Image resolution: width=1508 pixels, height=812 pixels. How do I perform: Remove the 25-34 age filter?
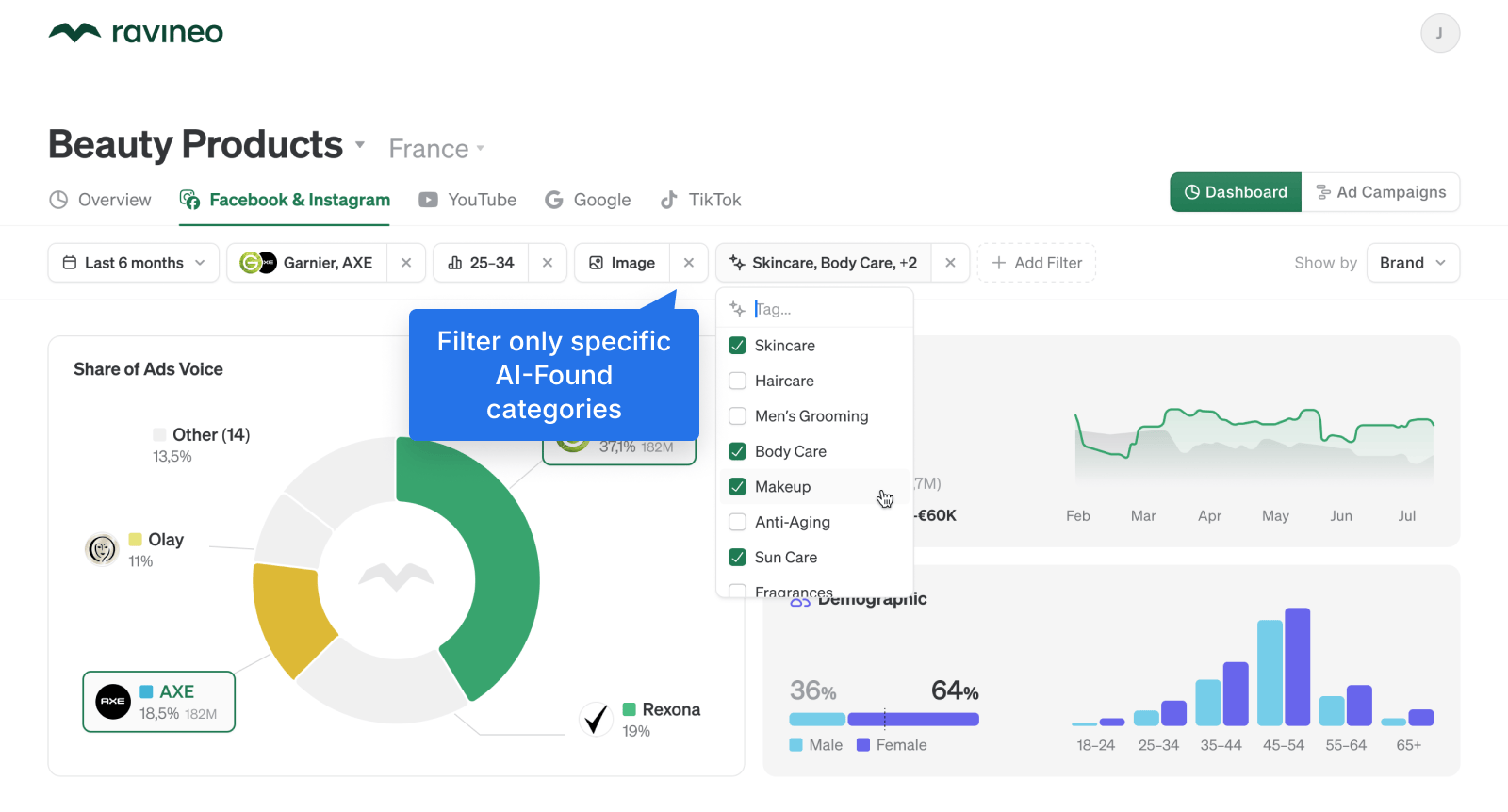click(548, 263)
